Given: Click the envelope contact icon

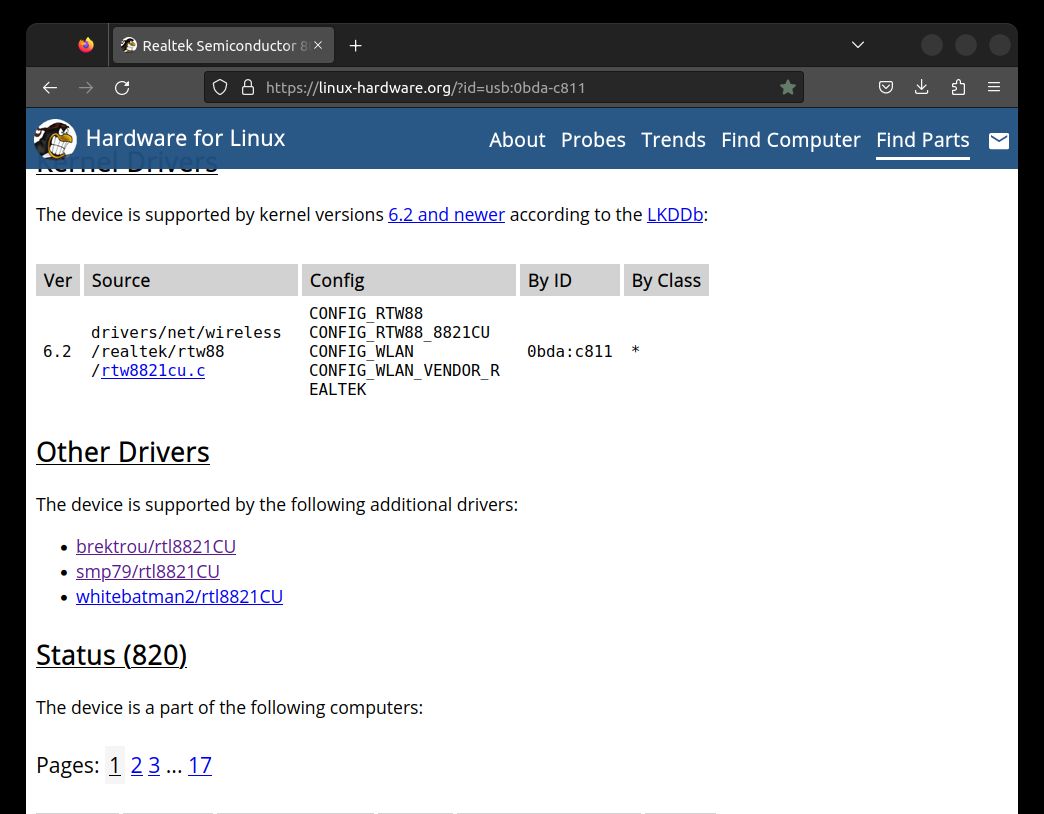Looking at the screenshot, I should [998, 141].
